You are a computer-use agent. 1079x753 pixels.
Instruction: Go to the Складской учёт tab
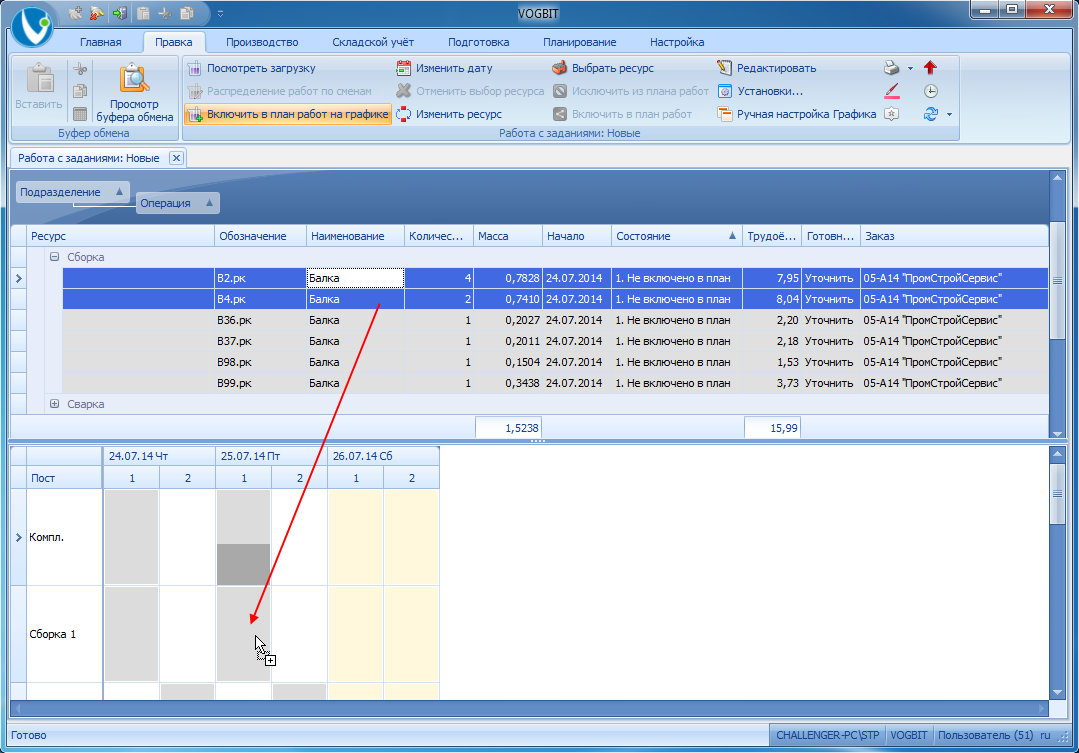click(373, 42)
